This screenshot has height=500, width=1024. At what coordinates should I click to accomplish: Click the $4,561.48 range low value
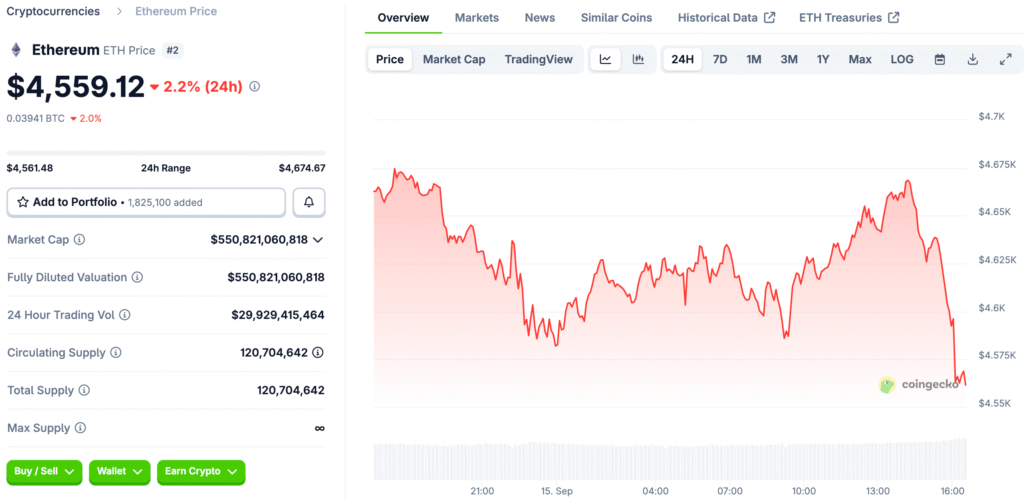[30, 168]
